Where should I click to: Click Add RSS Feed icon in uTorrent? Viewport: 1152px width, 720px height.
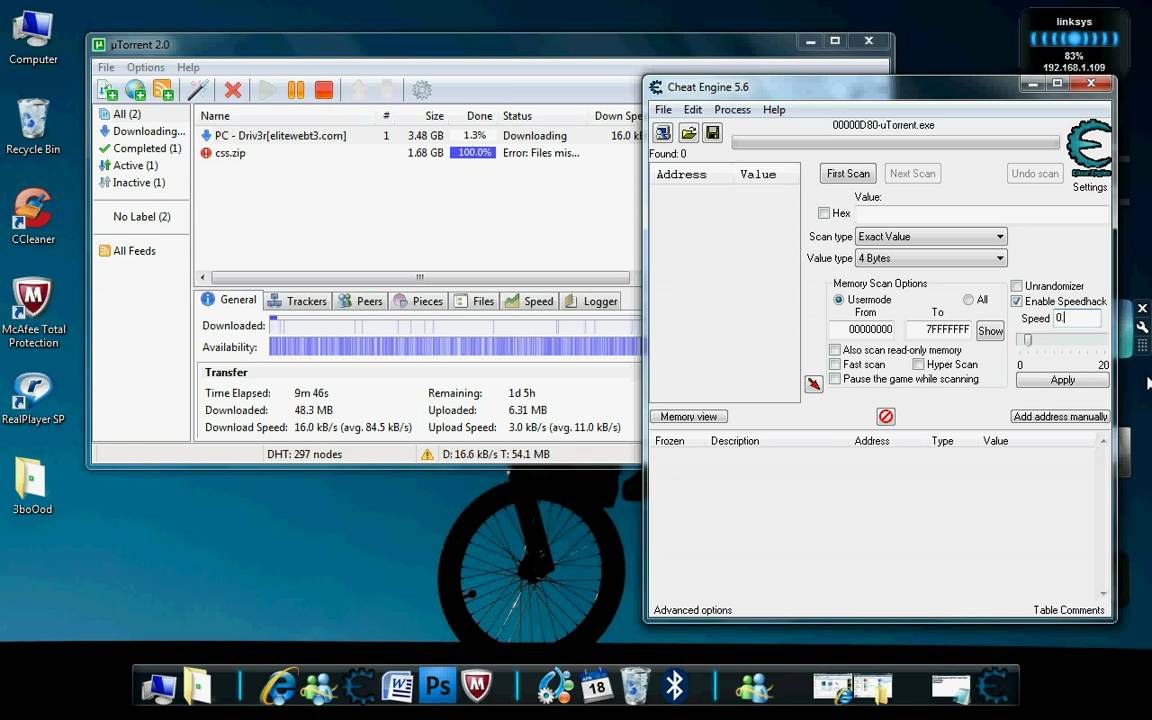[x=163, y=90]
